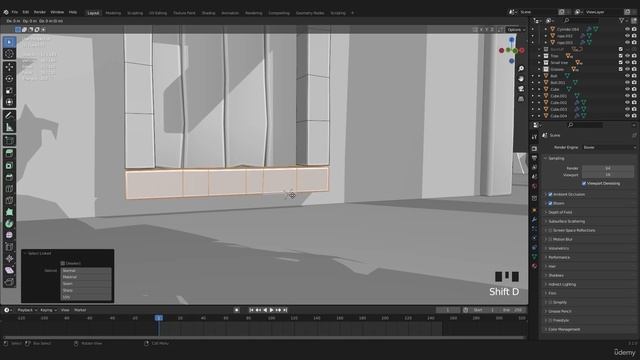640x360 pixels.
Task: Open viewport Options dropdown
Action: point(516,29)
